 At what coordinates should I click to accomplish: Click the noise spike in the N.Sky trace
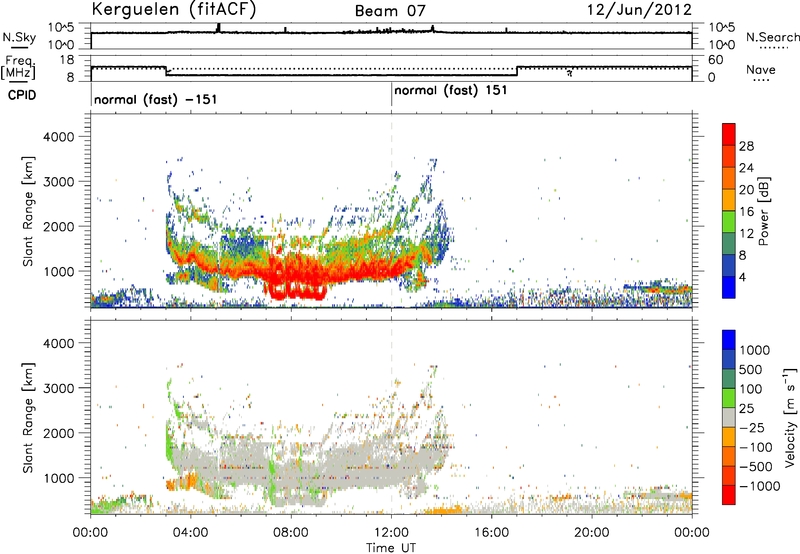(219, 28)
